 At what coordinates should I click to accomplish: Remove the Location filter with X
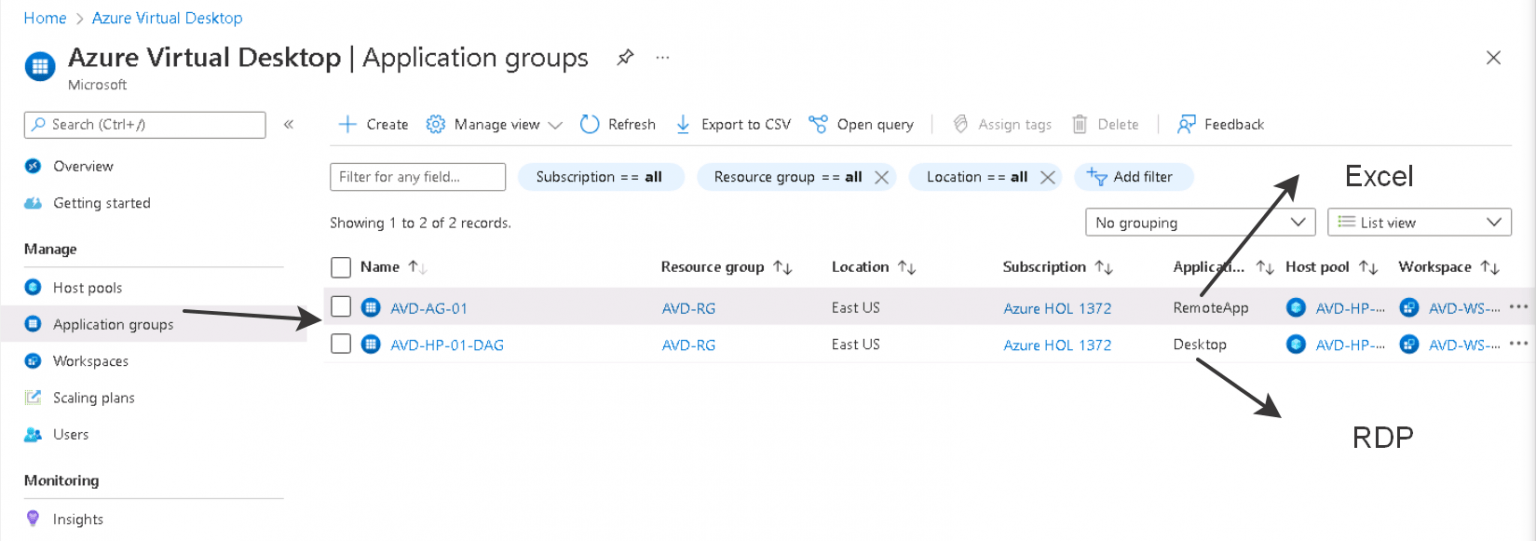tap(1047, 177)
